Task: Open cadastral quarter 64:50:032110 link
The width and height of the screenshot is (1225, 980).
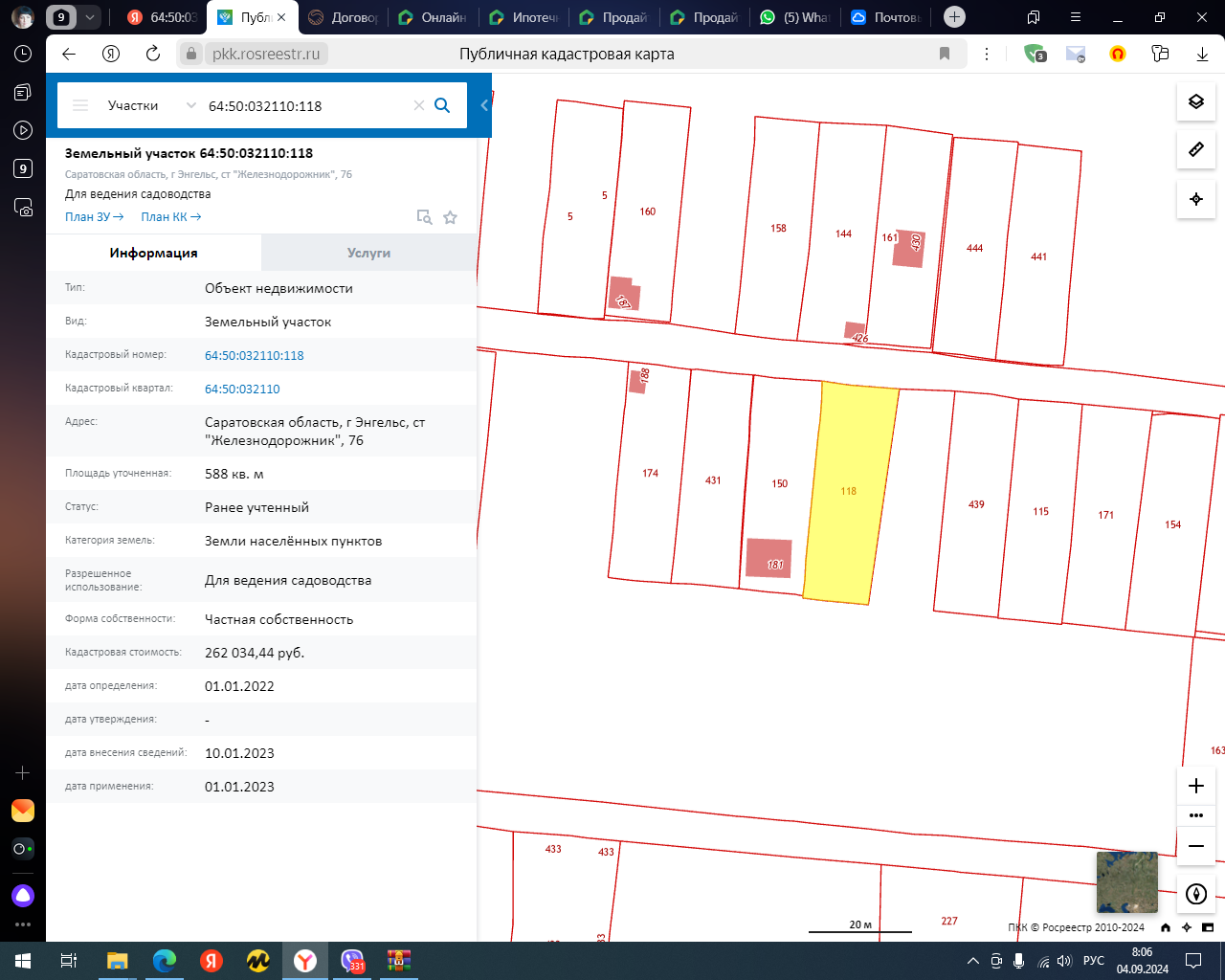Action: [242, 389]
